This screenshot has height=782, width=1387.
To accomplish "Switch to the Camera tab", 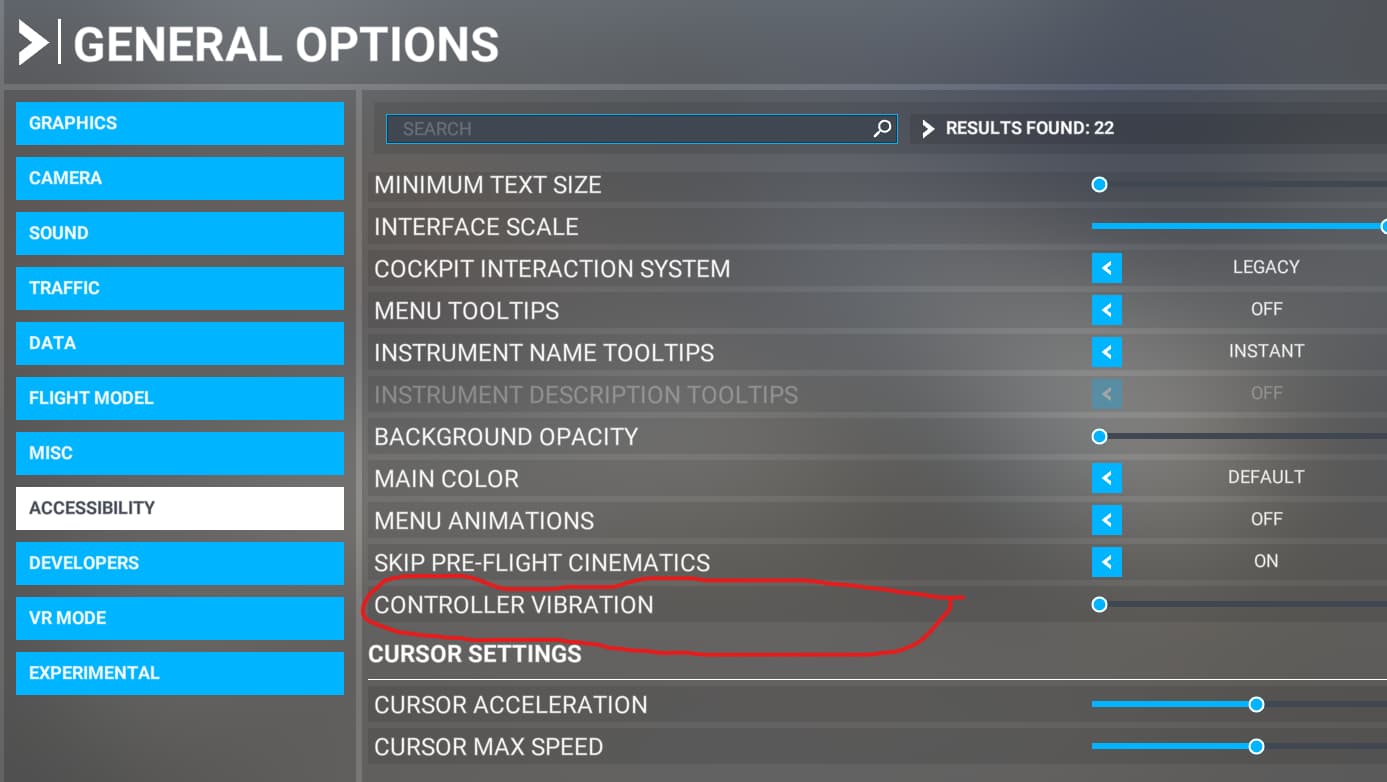I will point(180,178).
